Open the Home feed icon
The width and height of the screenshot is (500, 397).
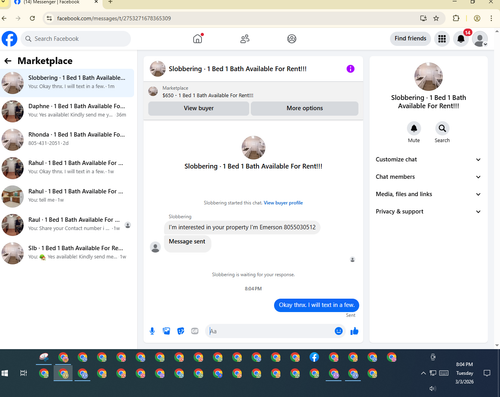pyautogui.click(x=198, y=39)
